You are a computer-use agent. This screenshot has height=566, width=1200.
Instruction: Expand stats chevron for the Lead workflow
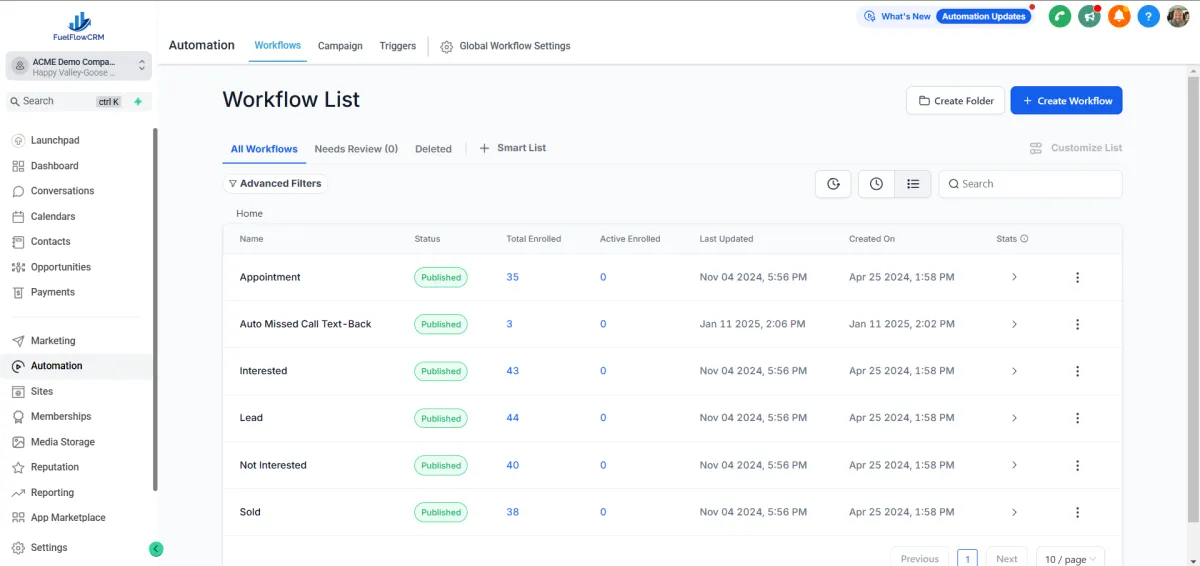(1014, 418)
